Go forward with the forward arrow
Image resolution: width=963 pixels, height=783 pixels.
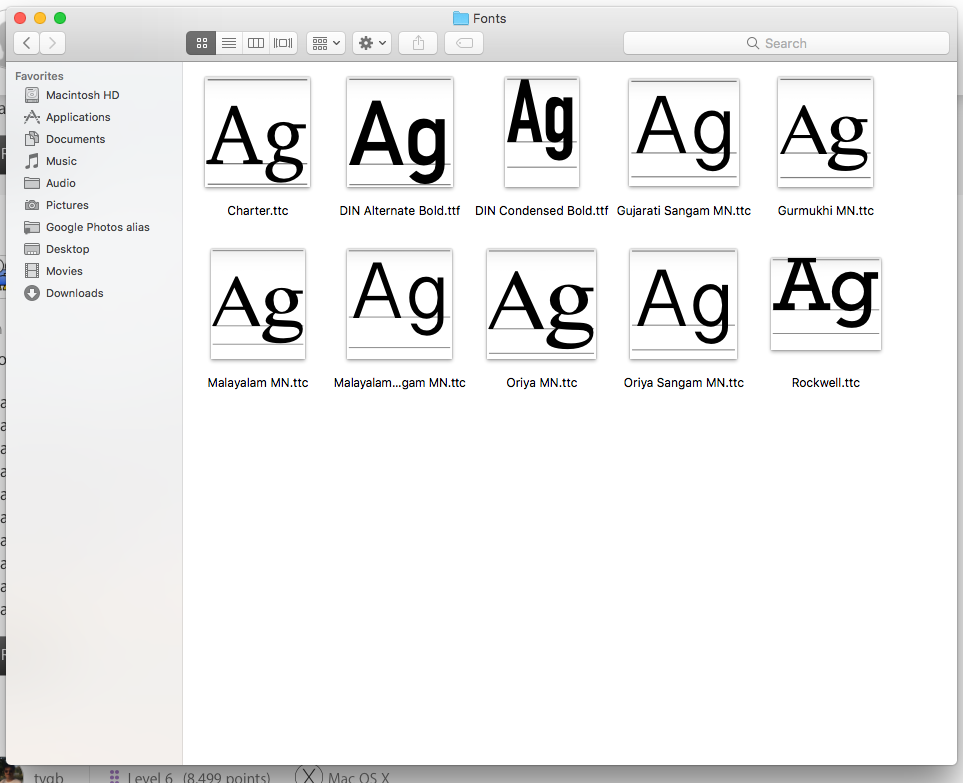point(53,43)
